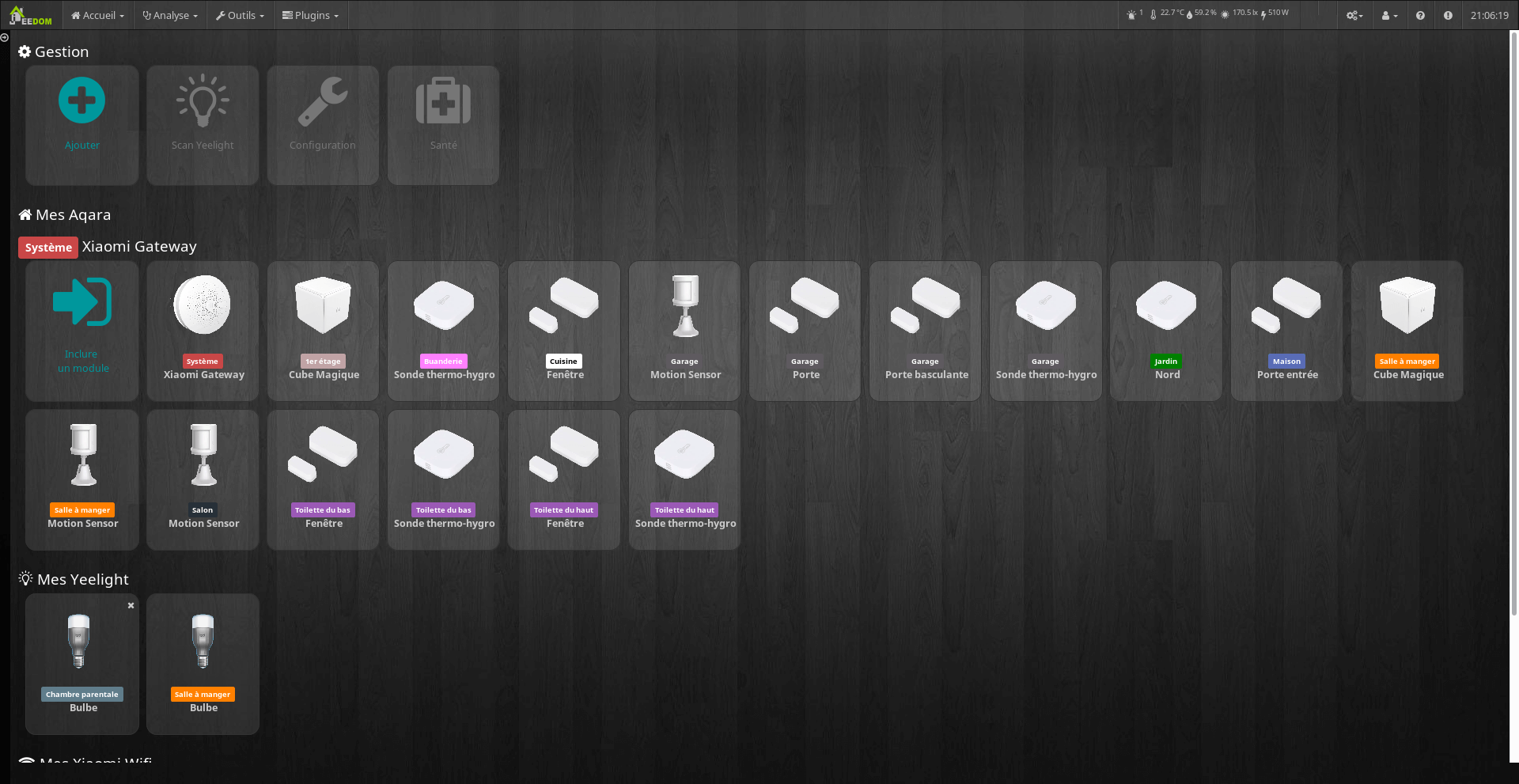Click the clock showing 21:06:19
This screenshot has width=1519, height=784.
pos(1489,15)
